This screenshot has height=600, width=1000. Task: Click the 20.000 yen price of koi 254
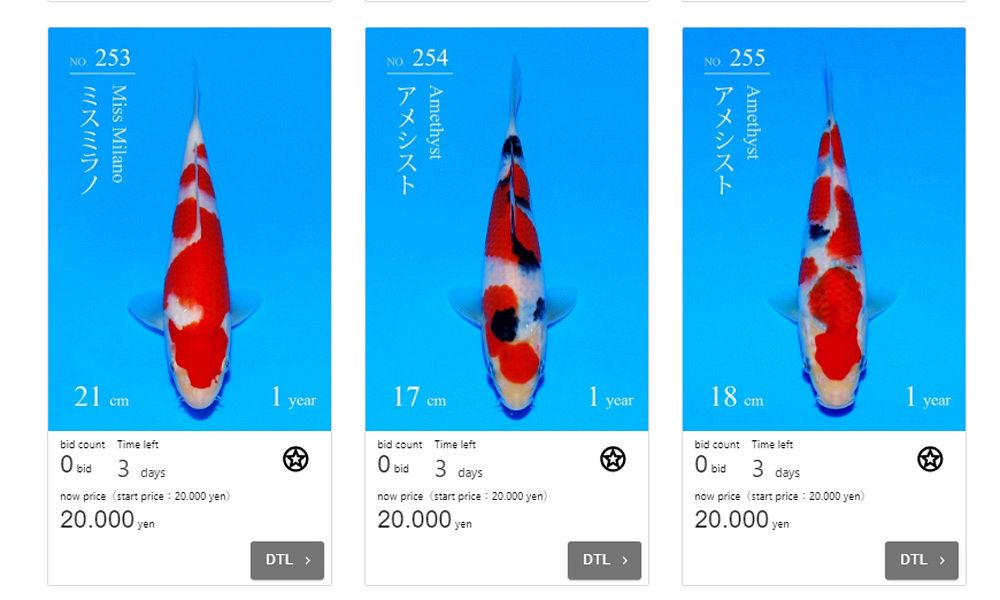pos(424,520)
